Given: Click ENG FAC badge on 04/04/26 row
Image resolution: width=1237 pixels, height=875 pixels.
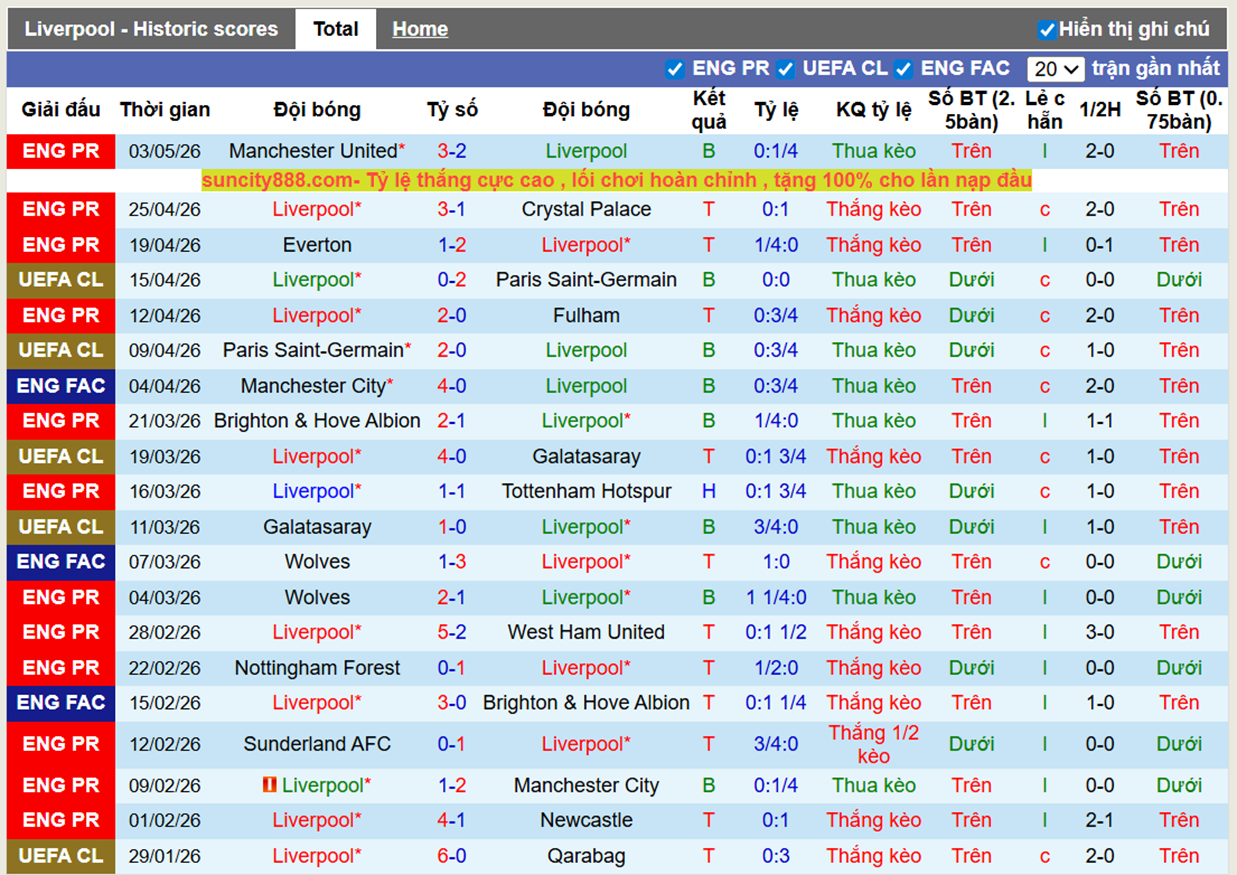Looking at the screenshot, I should (61, 385).
